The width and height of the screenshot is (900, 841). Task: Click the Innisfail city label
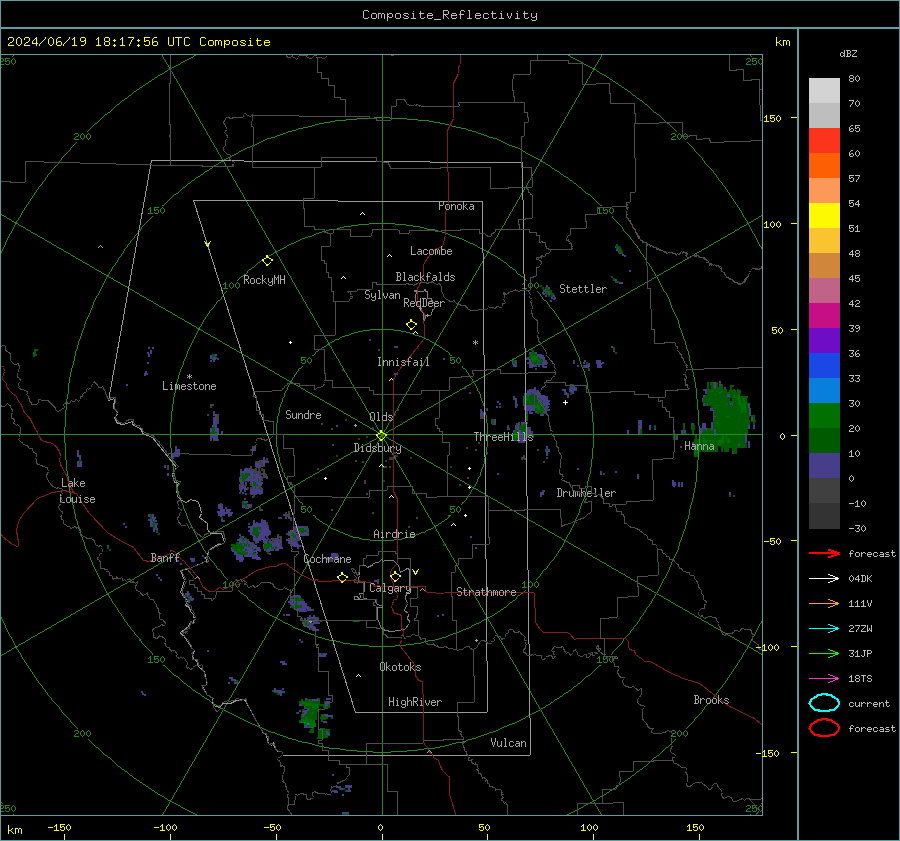pos(403,362)
